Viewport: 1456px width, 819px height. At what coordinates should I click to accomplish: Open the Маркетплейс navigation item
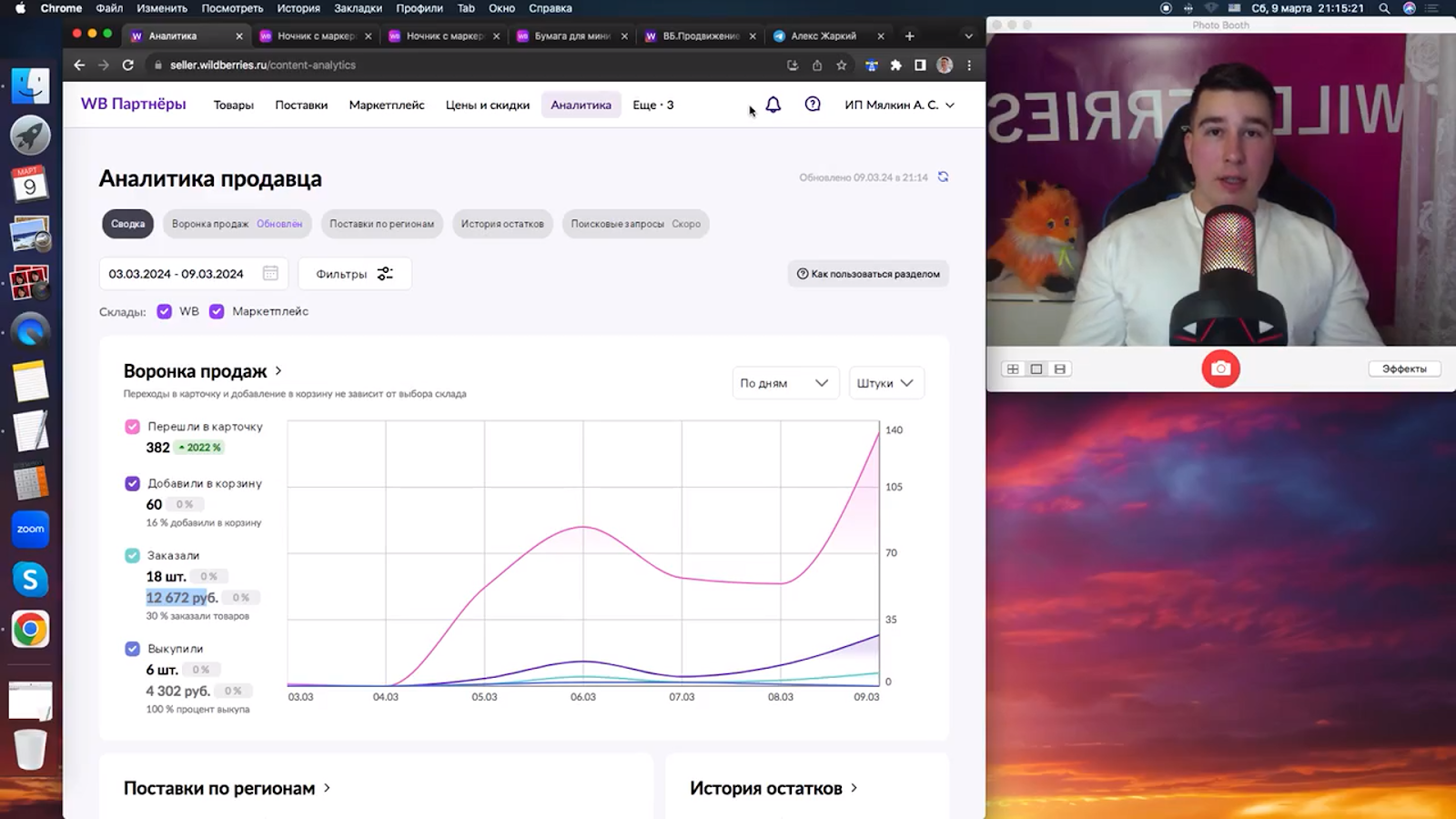click(x=387, y=105)
